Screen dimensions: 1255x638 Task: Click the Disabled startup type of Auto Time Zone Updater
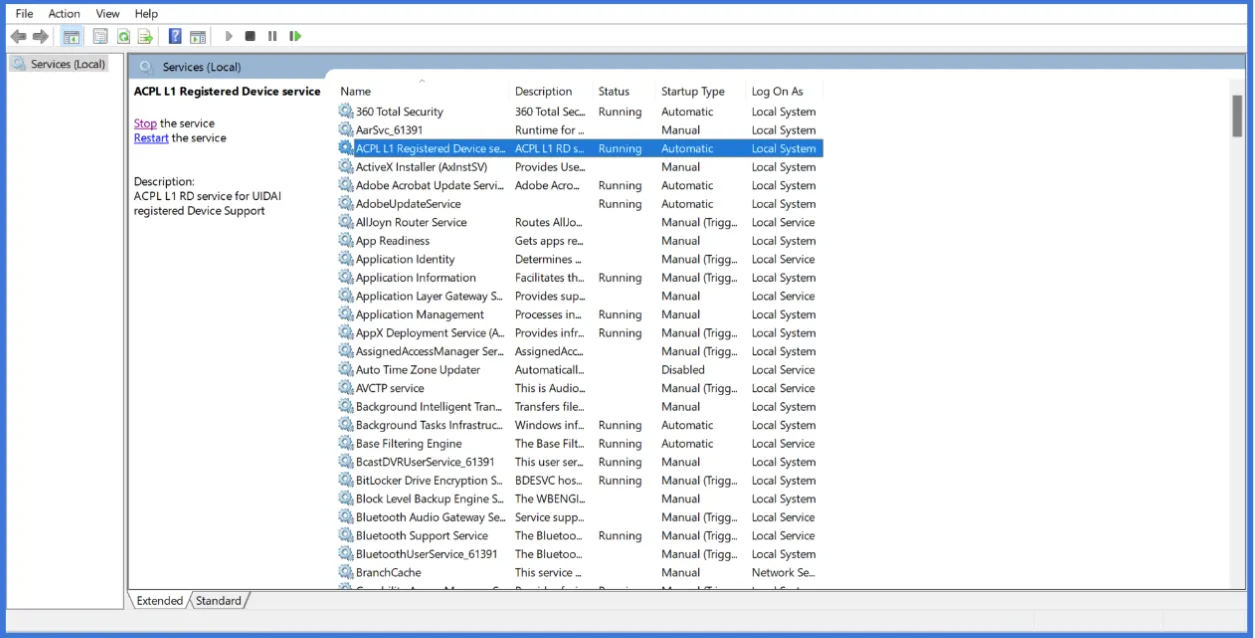(683, 370)
